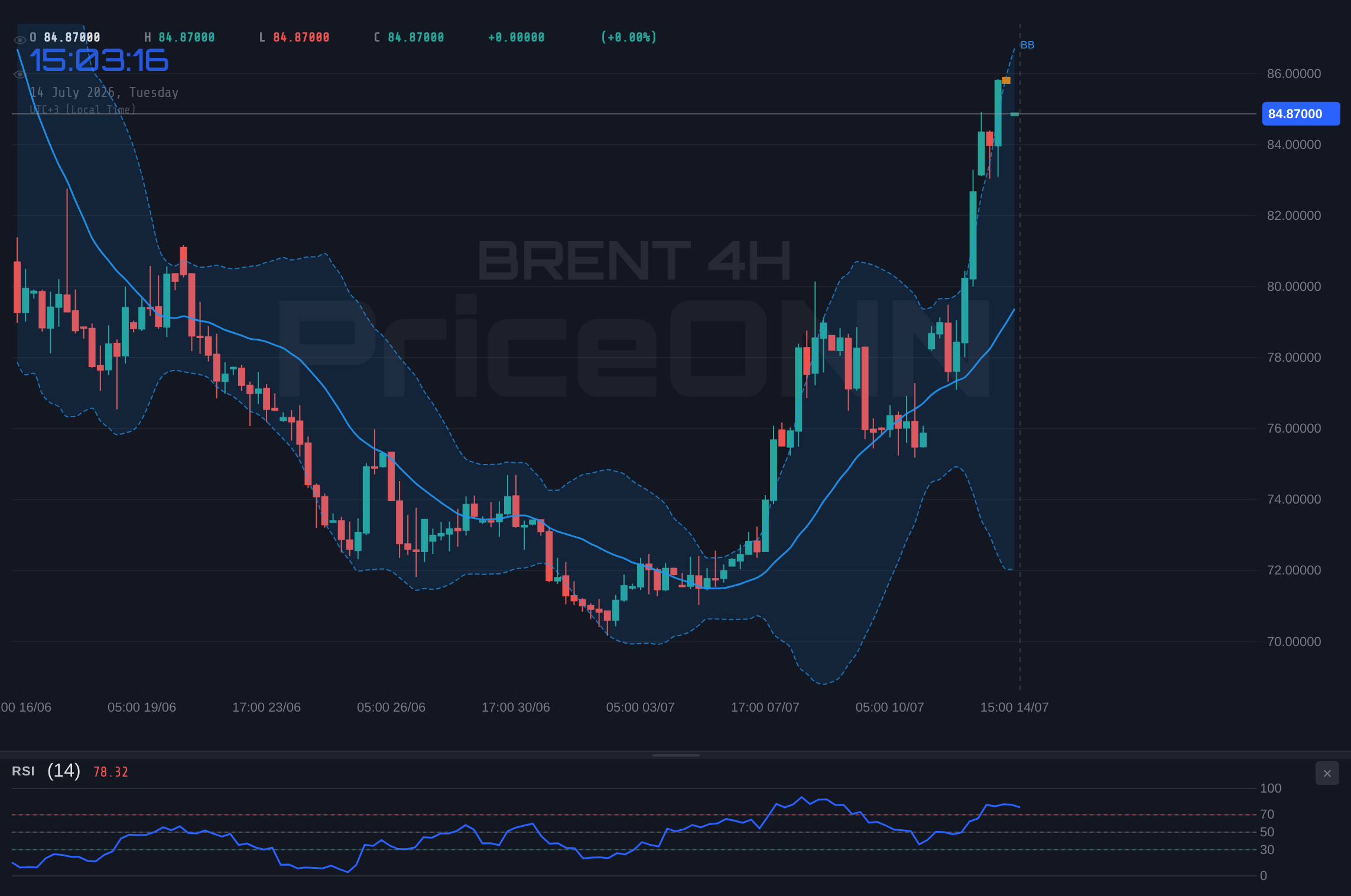Click the 74.00000 price axis label
1351x896 pixels.
1294,499
